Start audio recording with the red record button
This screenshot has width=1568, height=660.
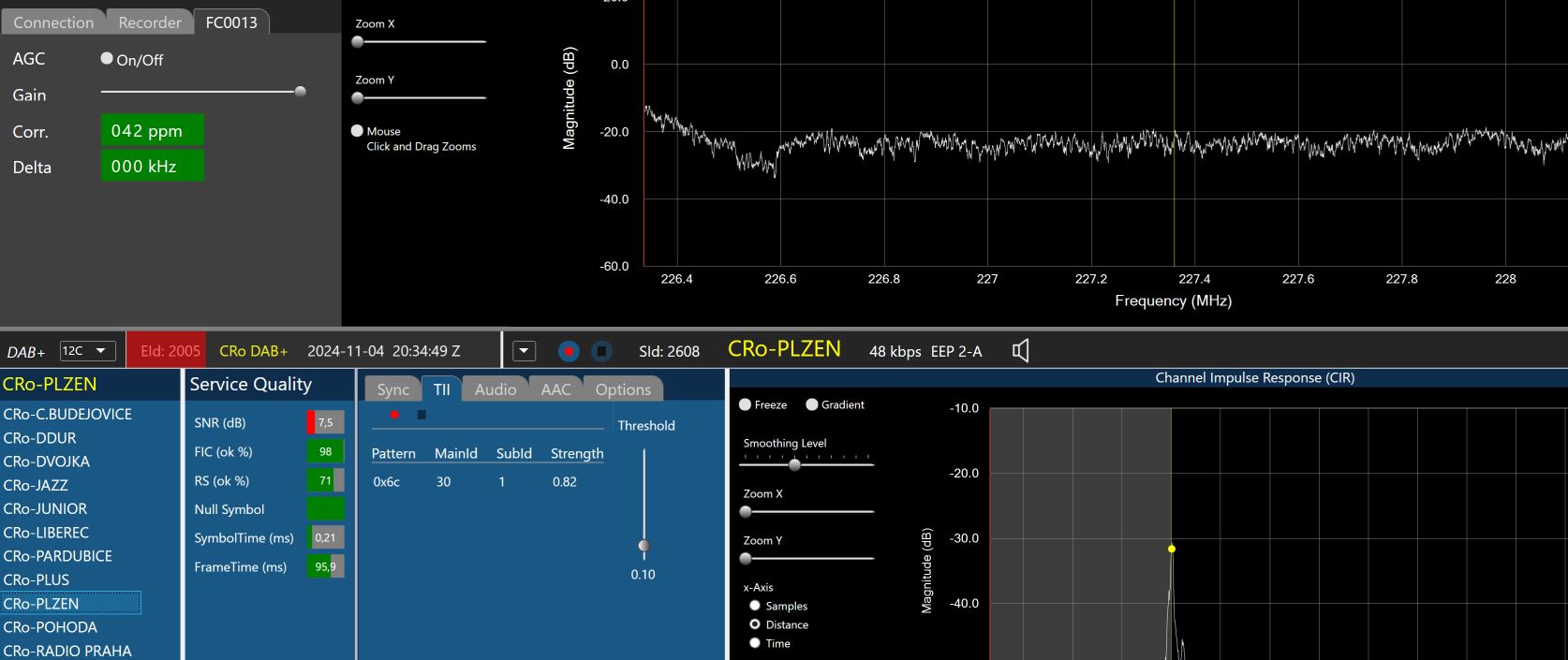[569, 351]
